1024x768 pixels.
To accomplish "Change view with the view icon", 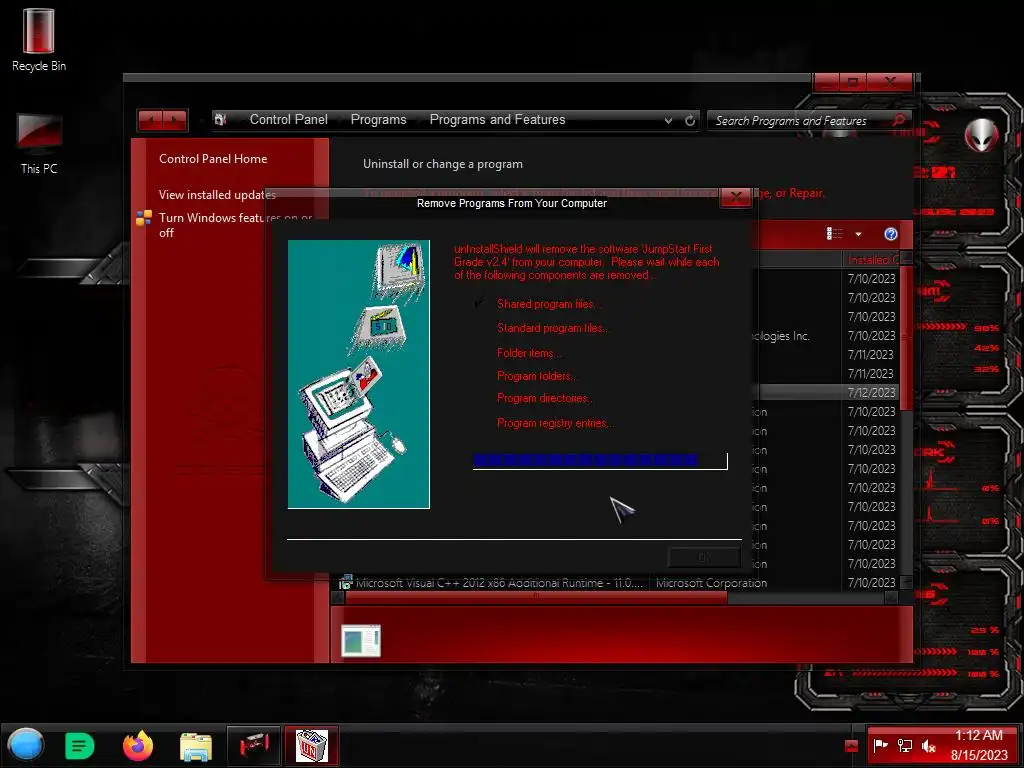I will 835,234.
